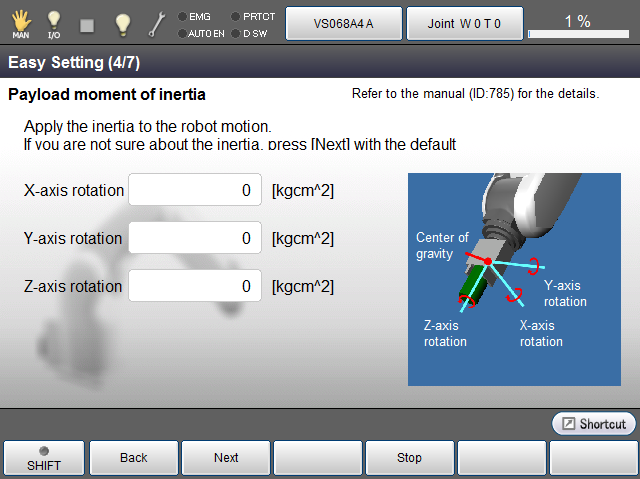Click the MAN manual mode hand icon
Screen dimensions: 640x479
click(x=20, y=22)
